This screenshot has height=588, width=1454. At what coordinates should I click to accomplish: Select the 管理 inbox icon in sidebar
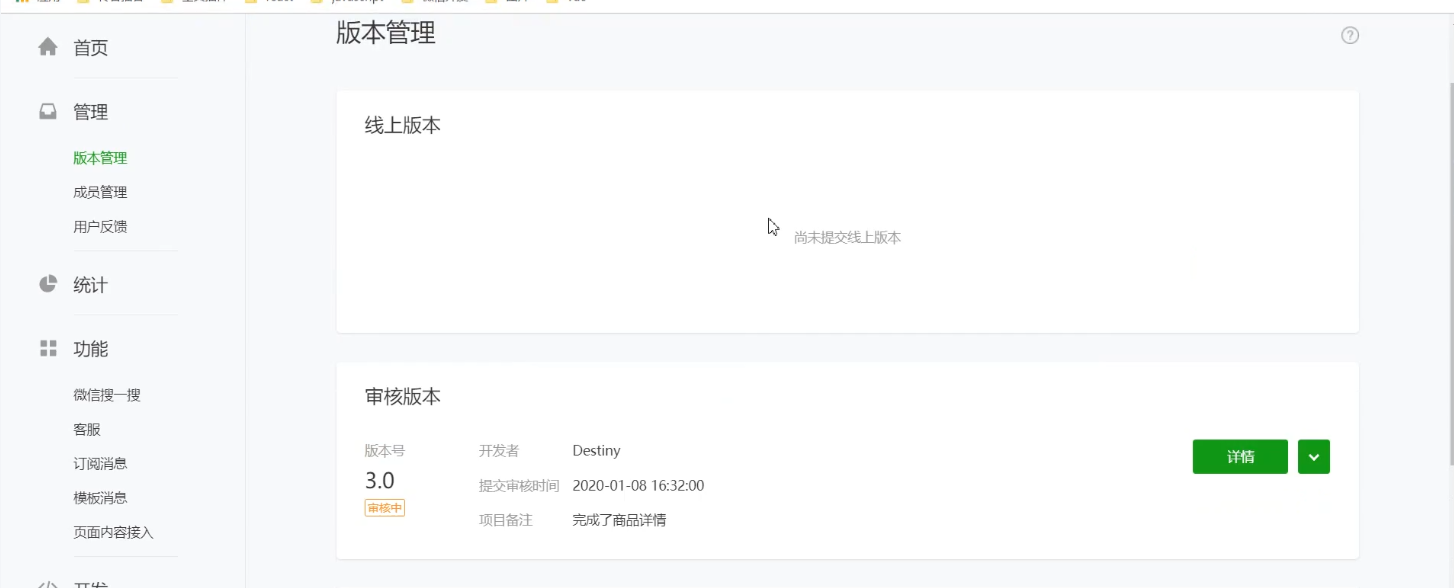point(47,111)
